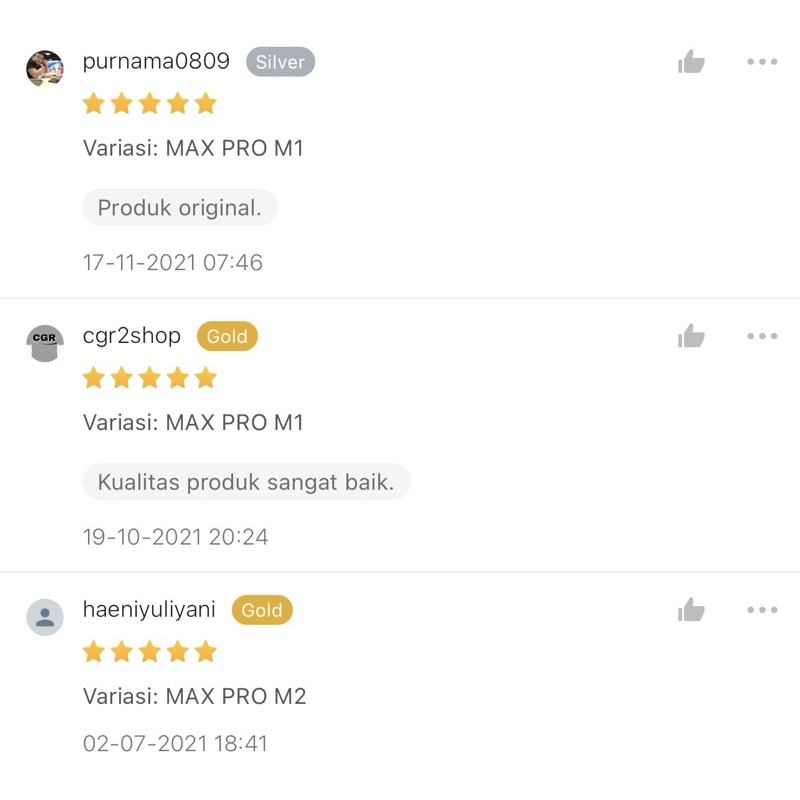
Task: Like cgr2shop's review with thumbs up
Action: pyautogui.click(x=691, y=336)
